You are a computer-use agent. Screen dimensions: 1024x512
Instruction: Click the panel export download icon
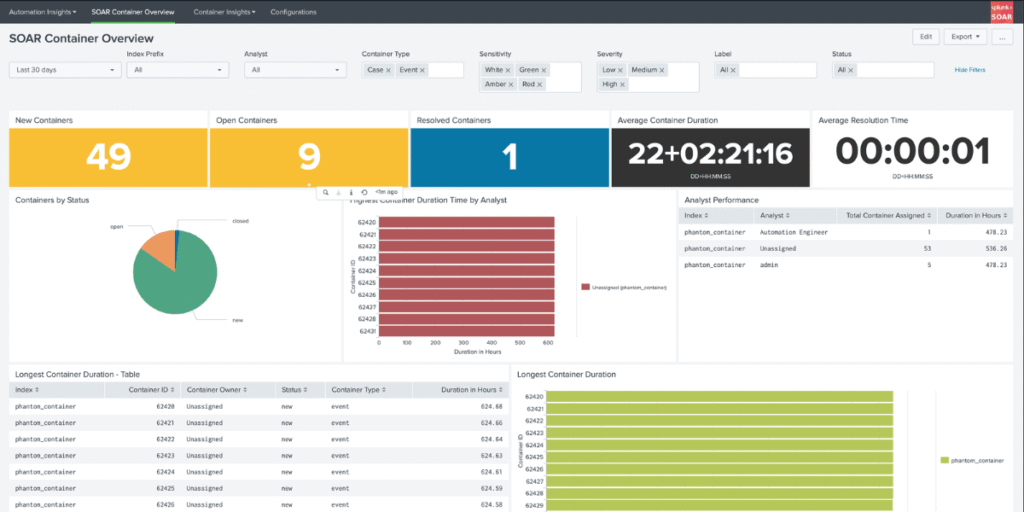coord(338,193)
